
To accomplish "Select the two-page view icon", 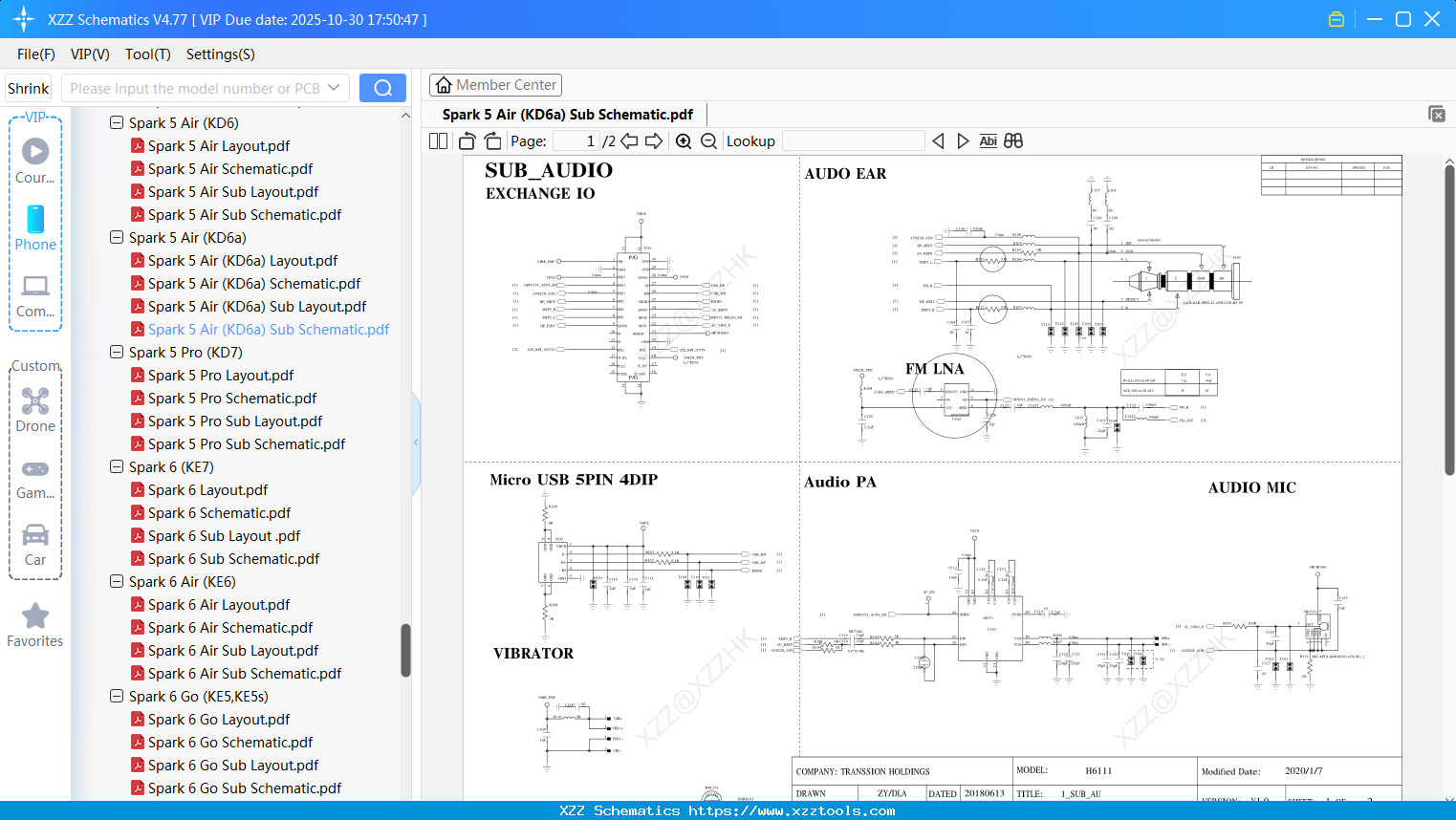I will coord(437,140).
